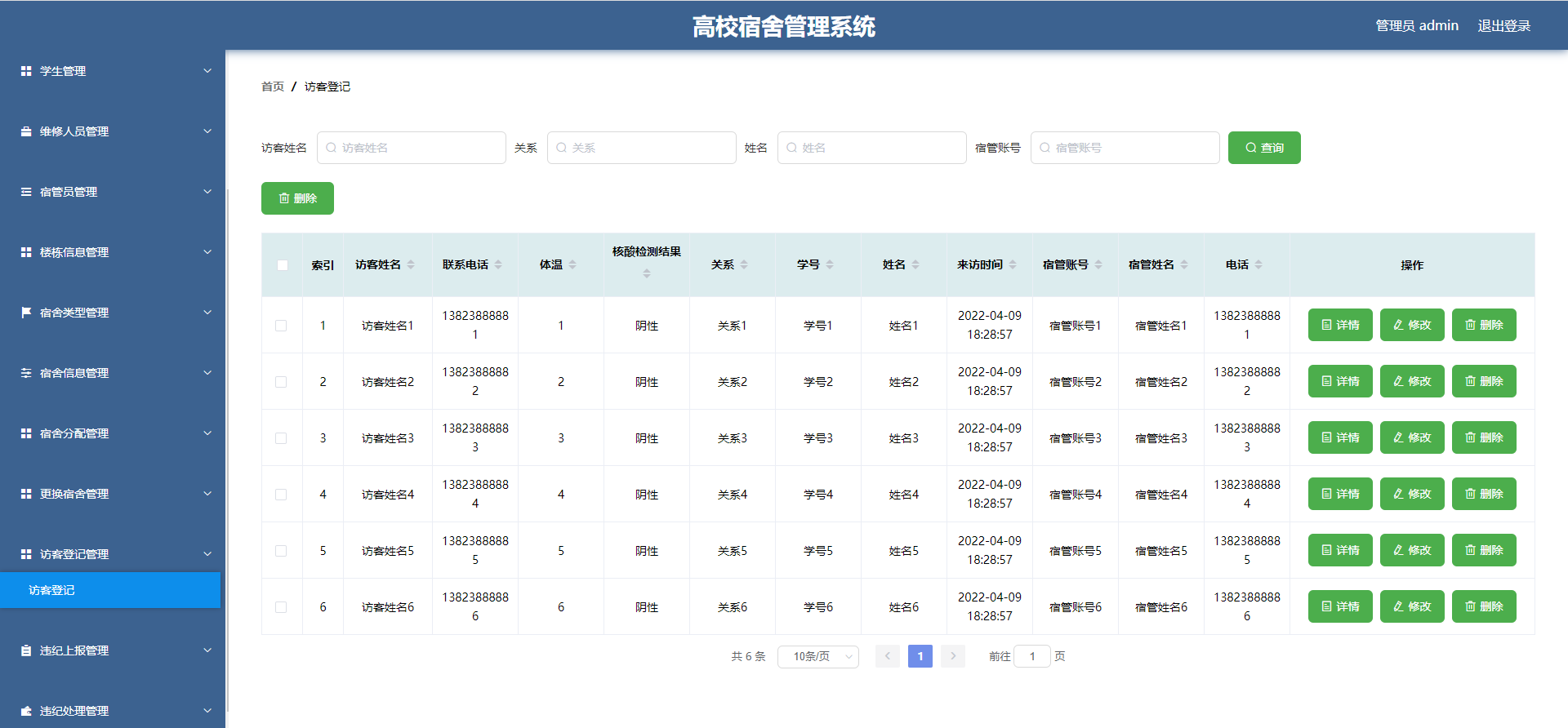1568x728 pixels.
Task: Expand 学生管理 menu chevron
Action: [x=207, y=71]
